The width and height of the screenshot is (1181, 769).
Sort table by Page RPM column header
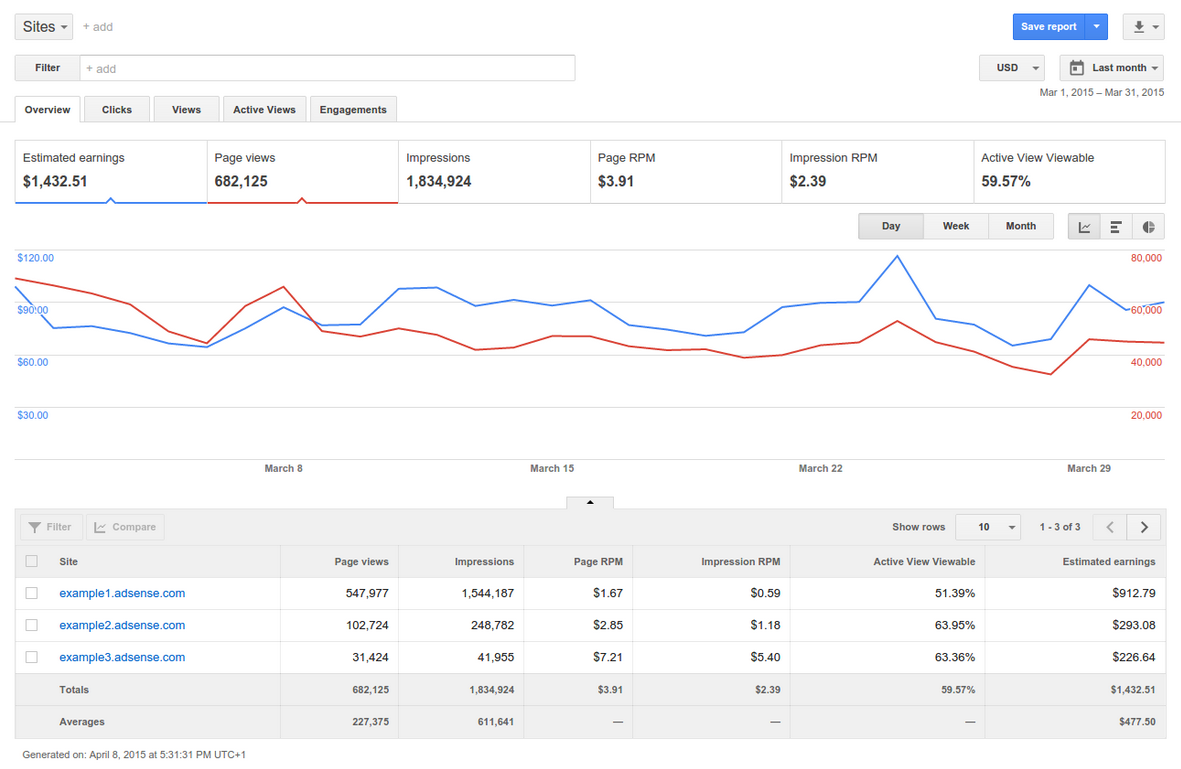[x=598, y=562]
